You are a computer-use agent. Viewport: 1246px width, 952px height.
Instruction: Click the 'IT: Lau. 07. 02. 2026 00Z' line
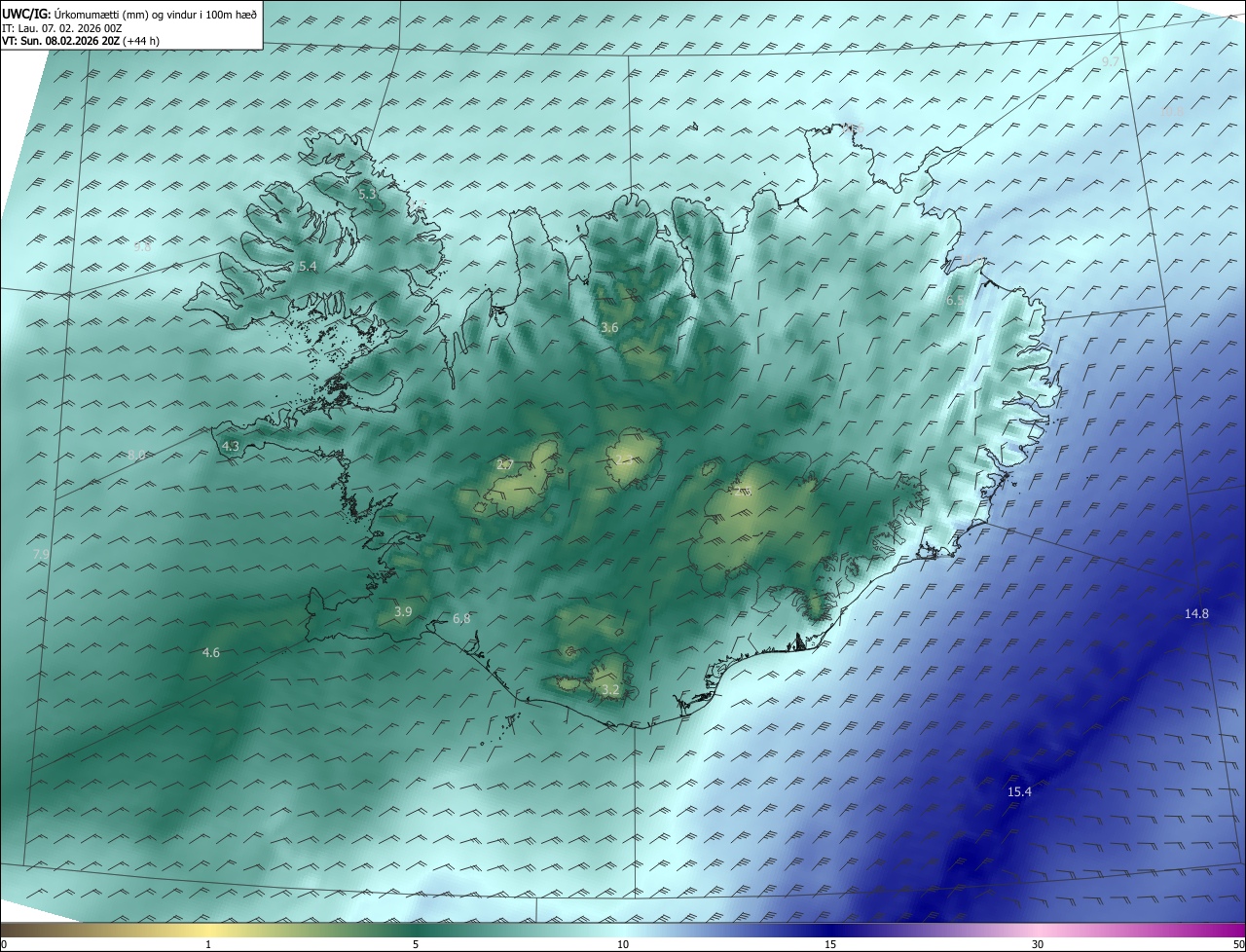(x=60, y=28)
